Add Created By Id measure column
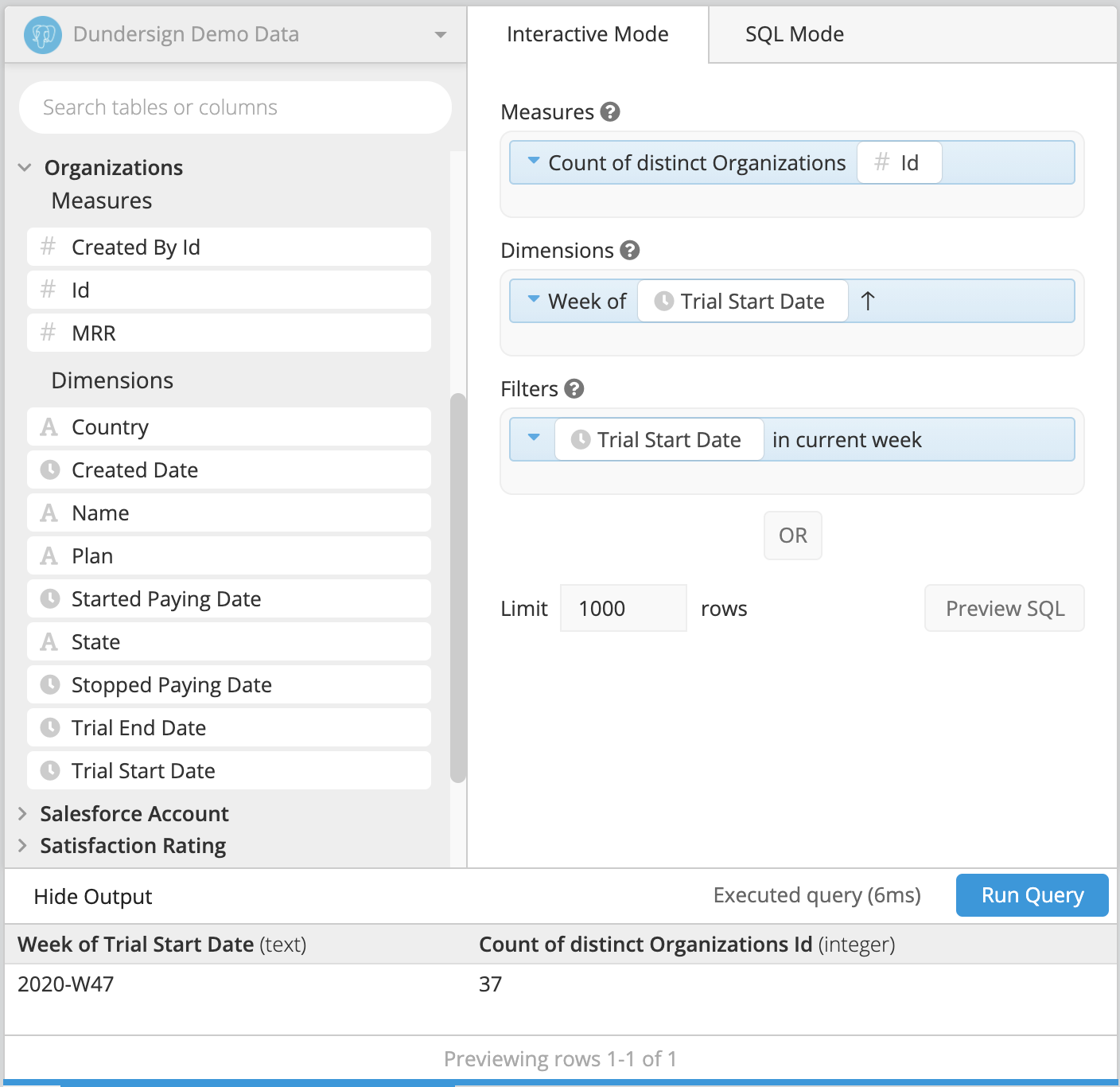Screen dimensions: 1120x1087 tap(229, 247)
